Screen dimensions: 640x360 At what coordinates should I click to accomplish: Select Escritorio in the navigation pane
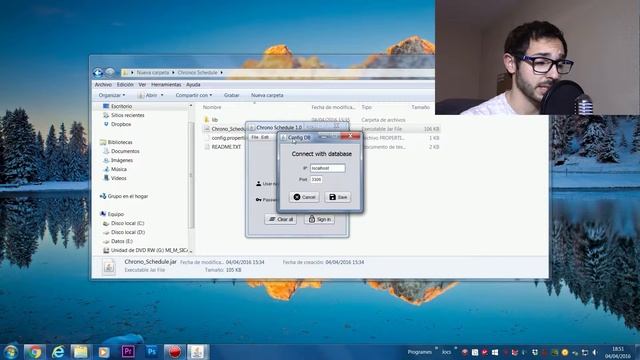118,106
